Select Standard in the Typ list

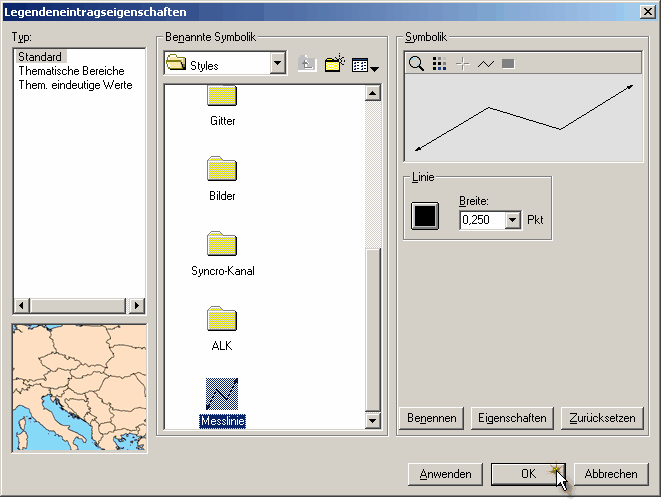[x=40, y=57]
